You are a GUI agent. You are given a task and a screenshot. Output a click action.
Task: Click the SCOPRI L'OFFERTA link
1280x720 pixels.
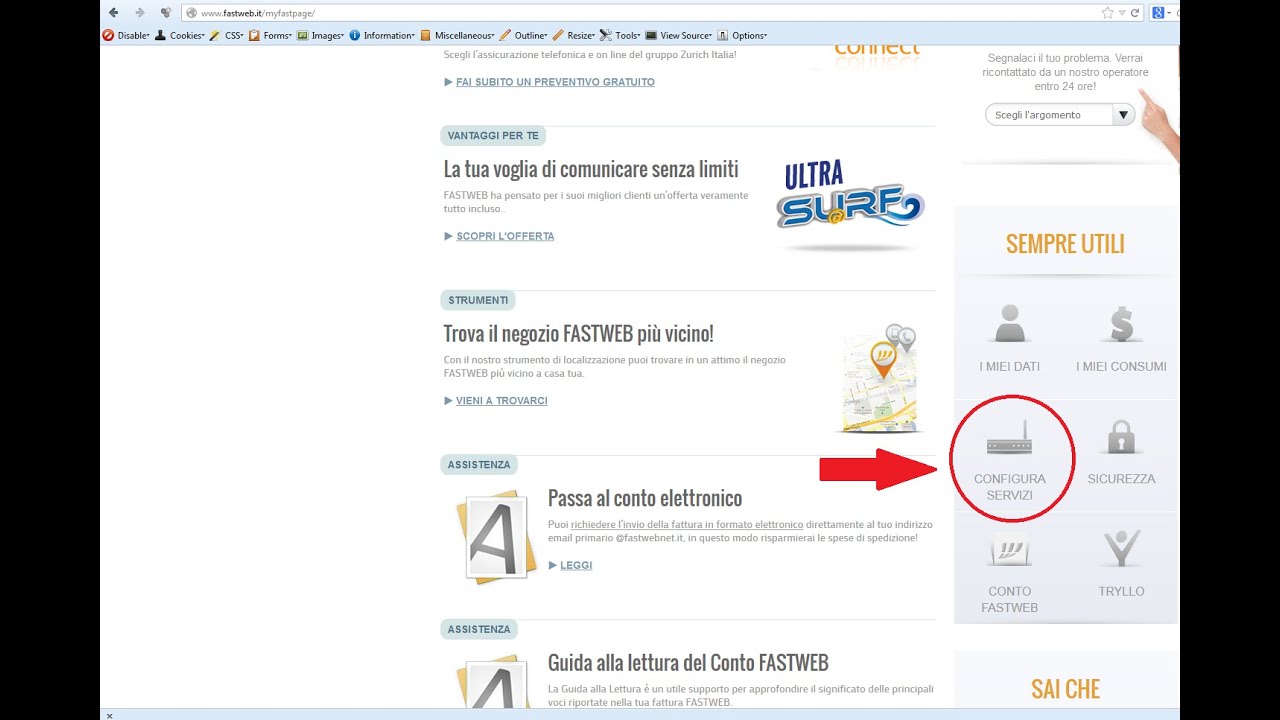505,236
